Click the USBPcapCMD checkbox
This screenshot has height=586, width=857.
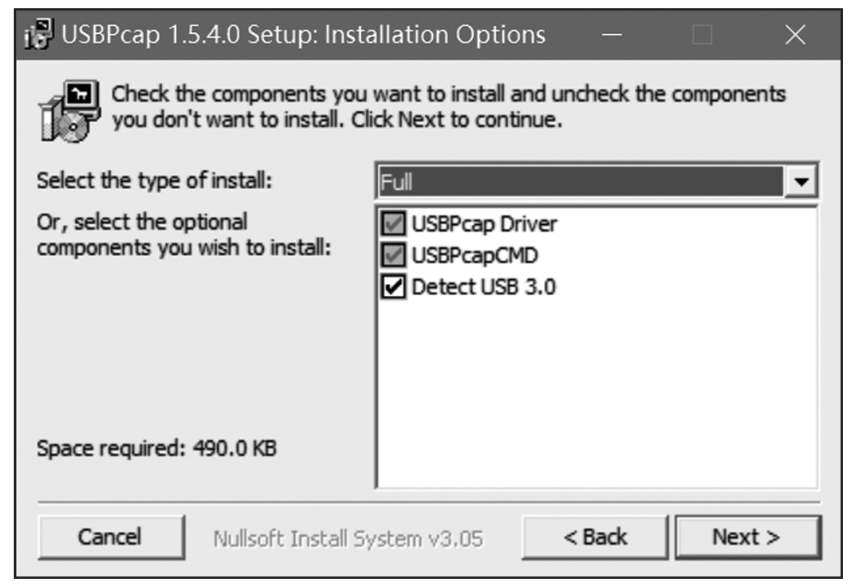click(x=395, y=256)
